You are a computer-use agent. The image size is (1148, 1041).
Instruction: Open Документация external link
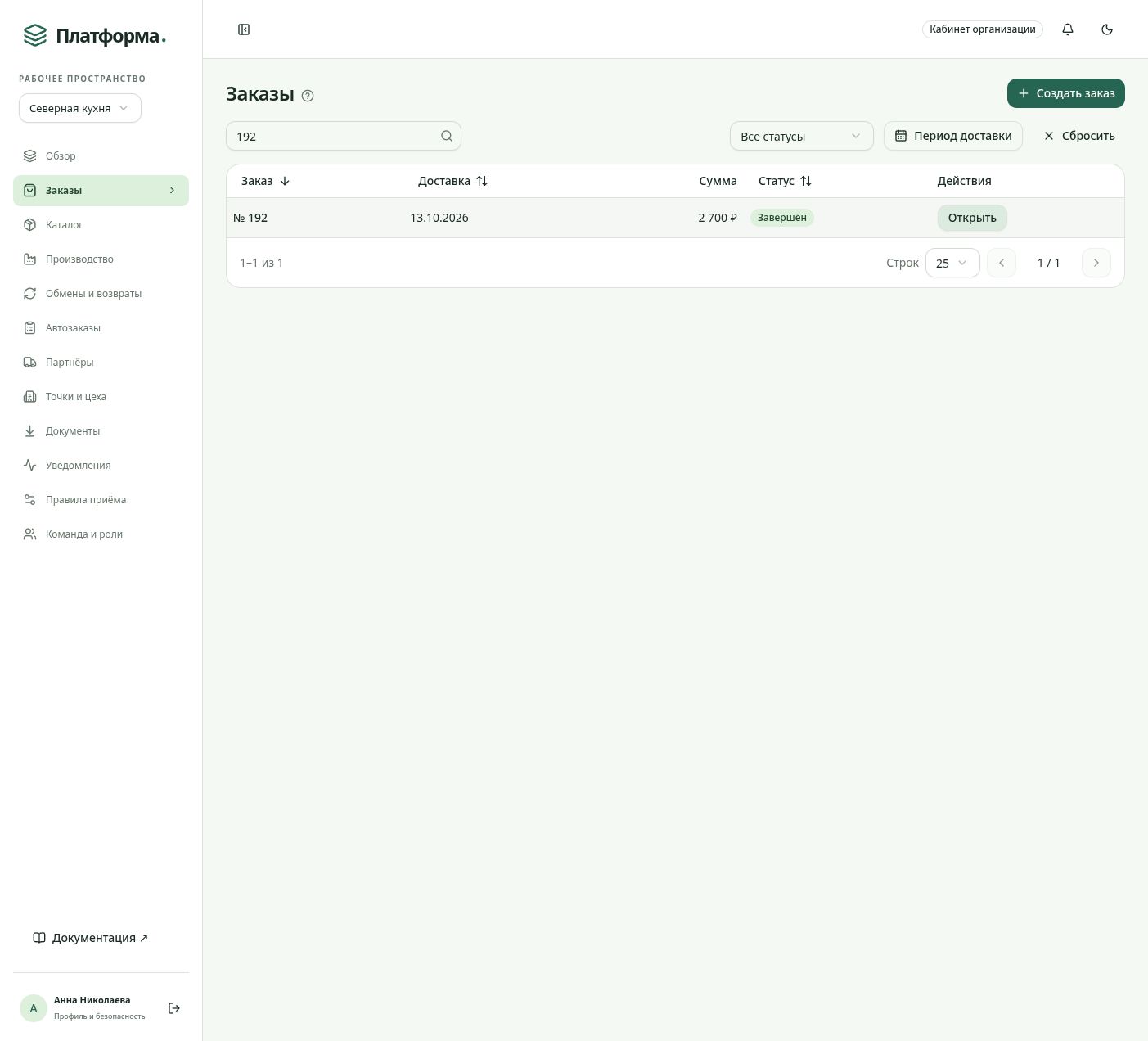click(91, 938)
